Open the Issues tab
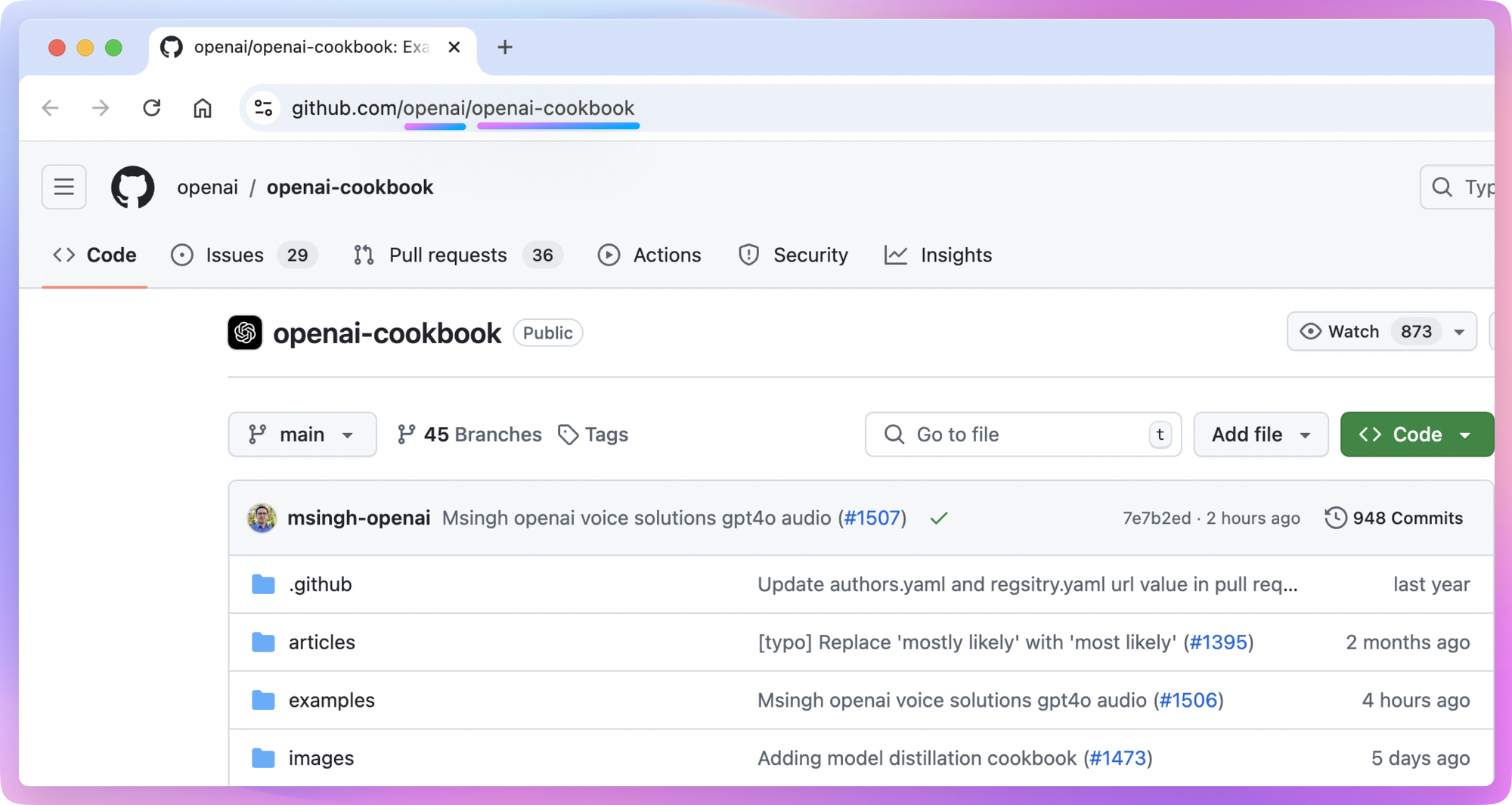 pos(243,255)
